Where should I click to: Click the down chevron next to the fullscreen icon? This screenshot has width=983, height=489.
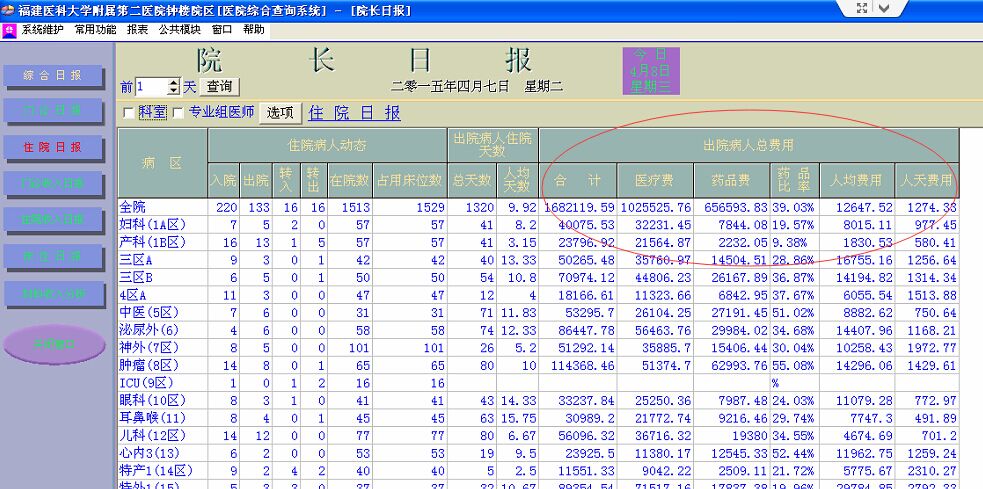pos(884,8)
